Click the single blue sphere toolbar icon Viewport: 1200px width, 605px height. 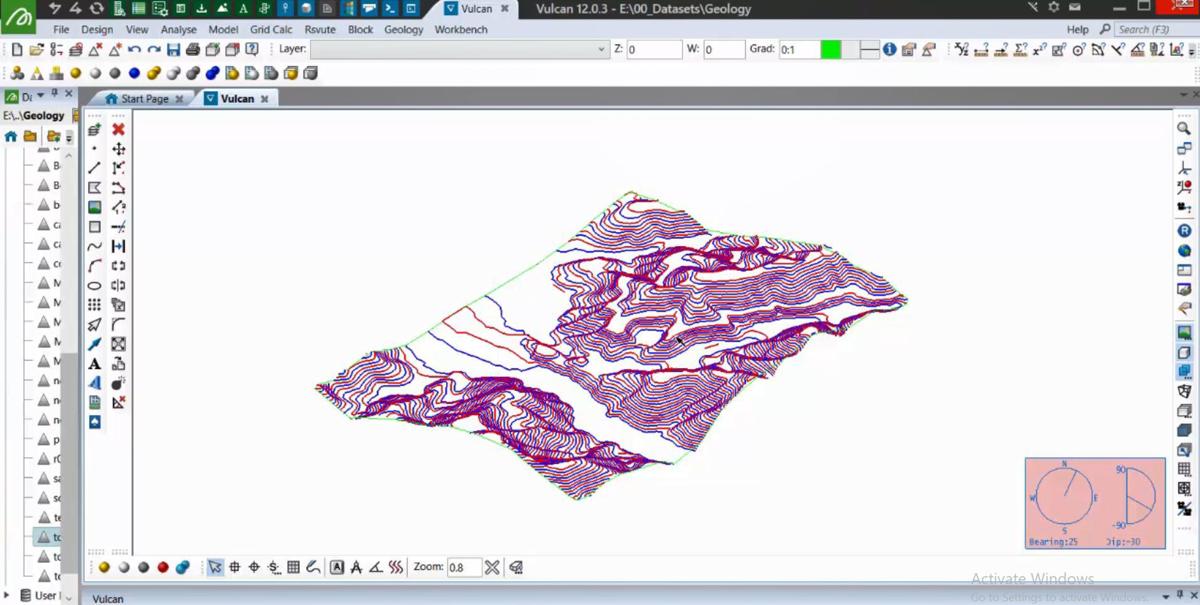(x=134, y=73)
